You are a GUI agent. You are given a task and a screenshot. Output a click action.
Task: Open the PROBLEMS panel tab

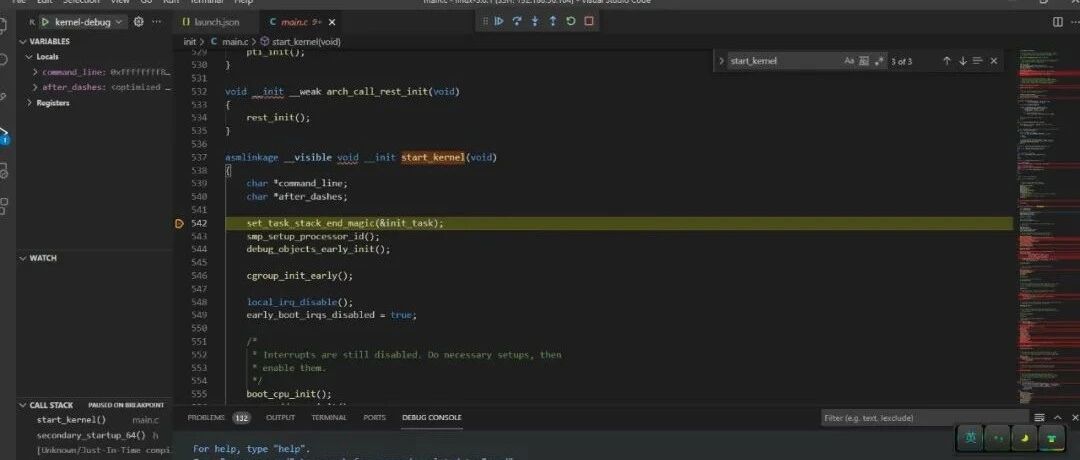point(206,417)
